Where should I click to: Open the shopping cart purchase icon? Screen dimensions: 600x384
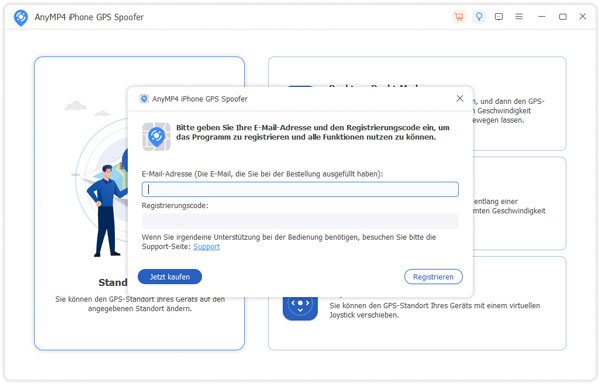(459, 17)
